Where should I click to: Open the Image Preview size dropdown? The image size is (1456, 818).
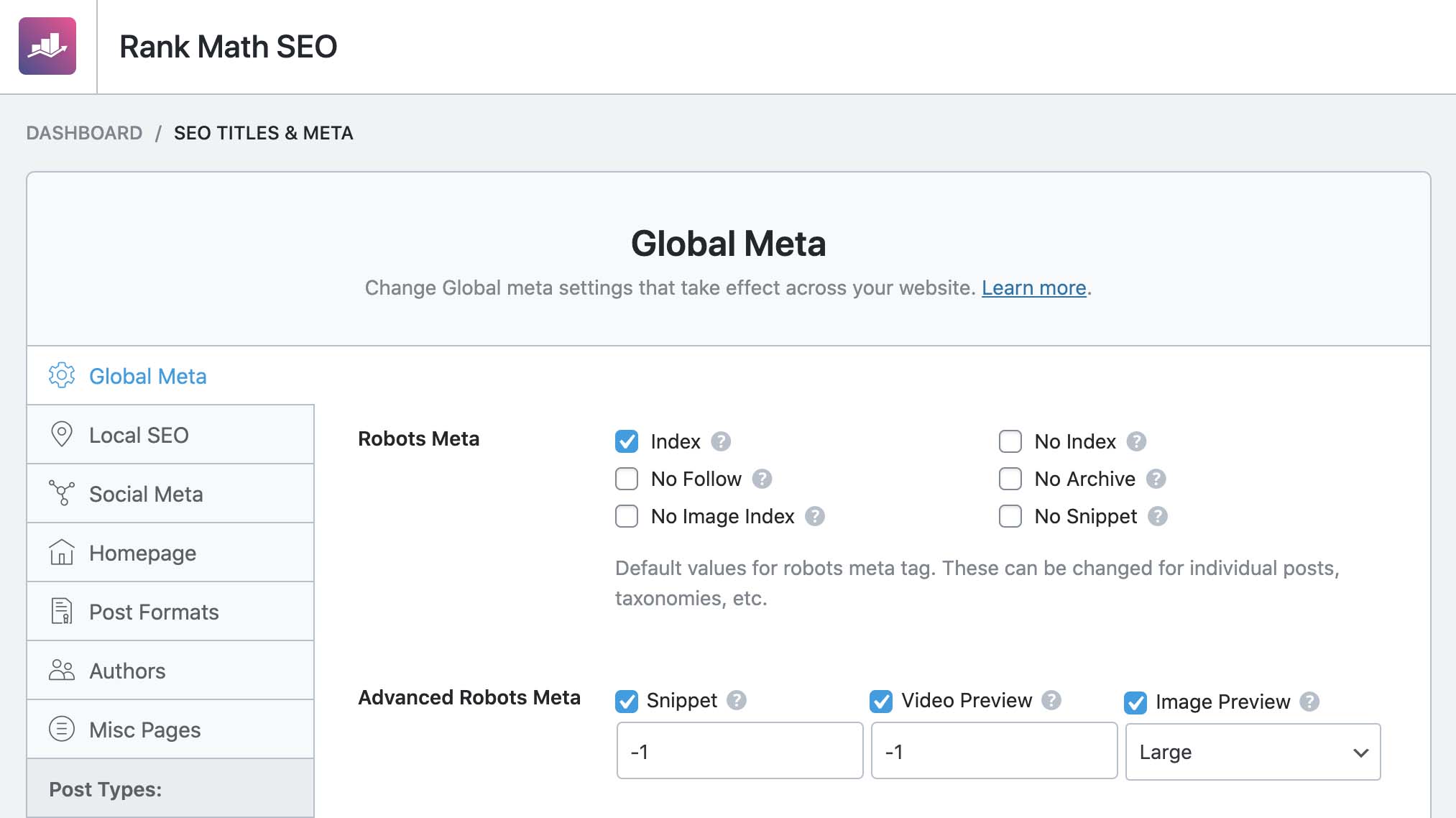[x=1253, y=752]
